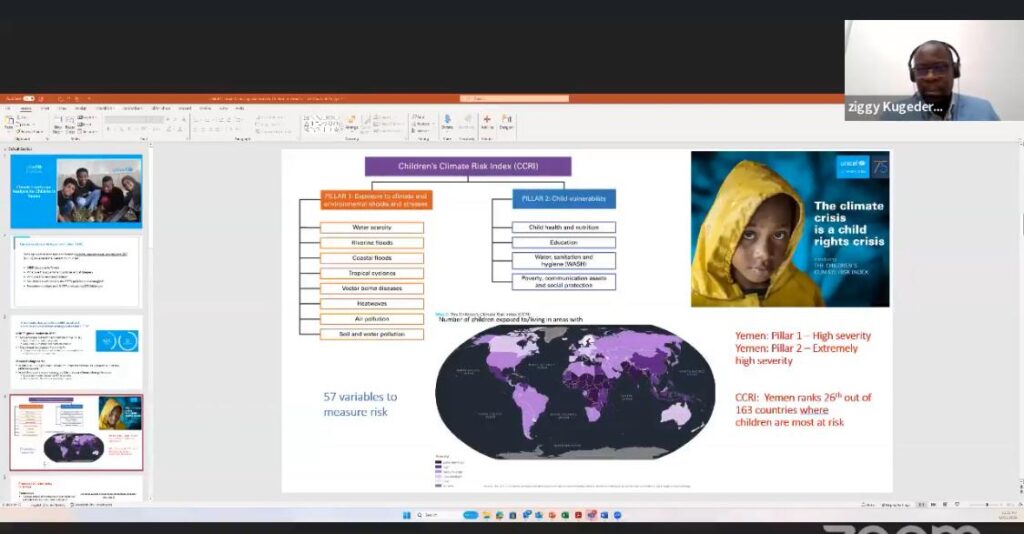Viewport: 1024px width, 534px height.
Task: Open the Slide Show ribbon tab
Action: click(161, 108)
